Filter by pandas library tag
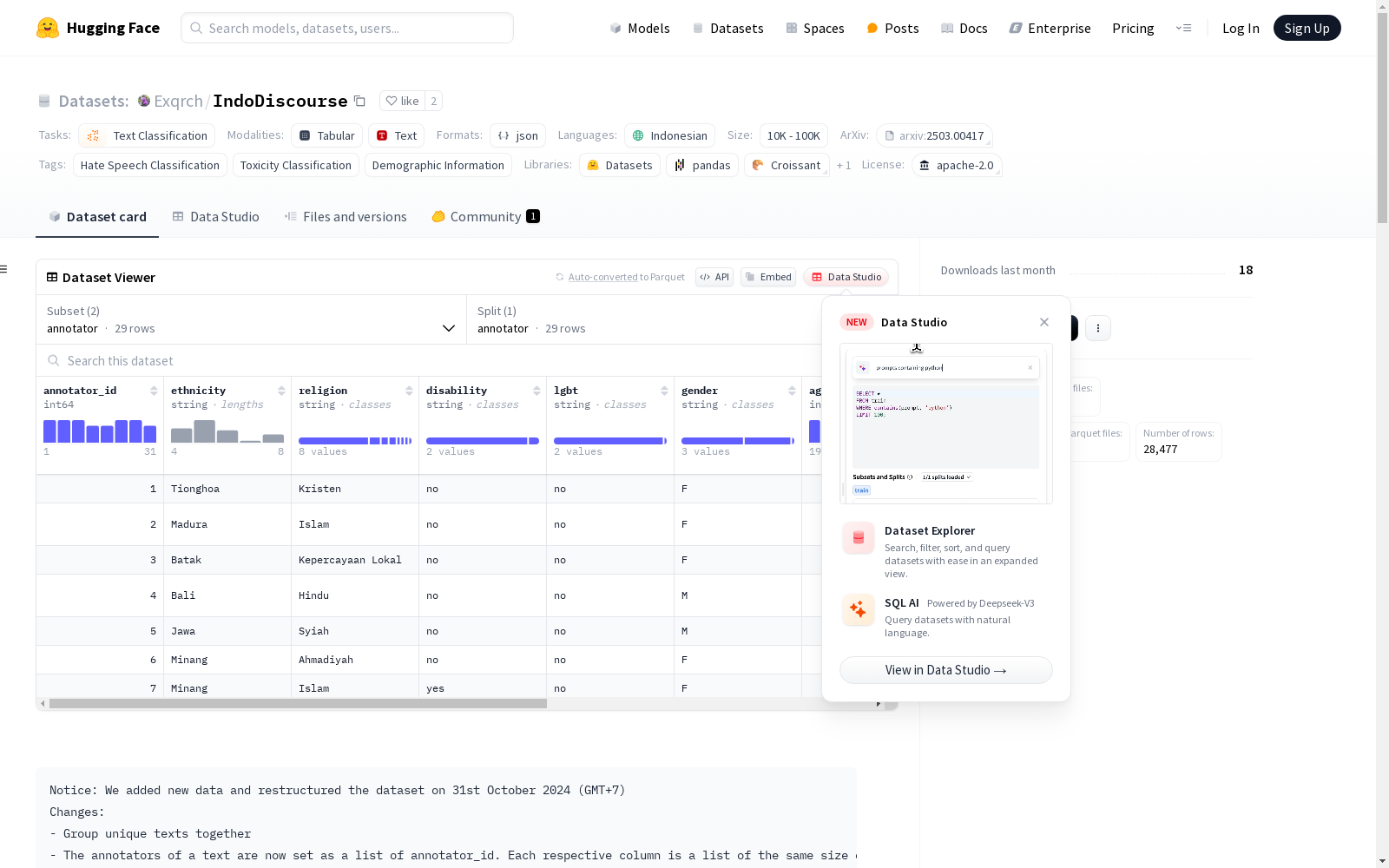The image size is (1389, 868). coord(702,165)
